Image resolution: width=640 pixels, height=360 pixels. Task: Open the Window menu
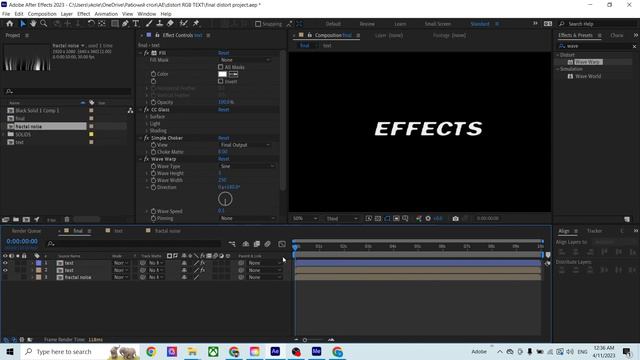click(147, 14)
